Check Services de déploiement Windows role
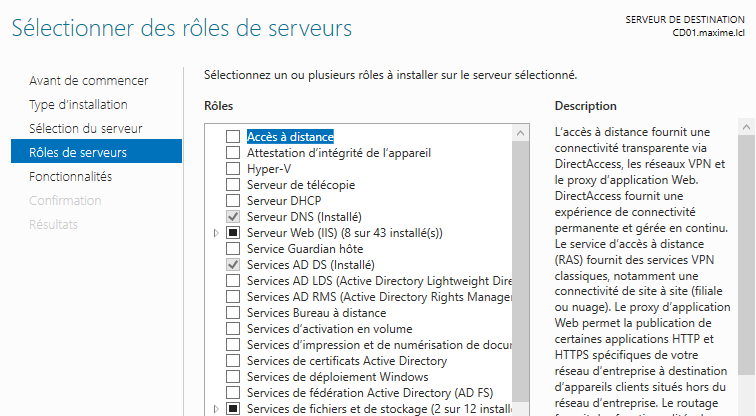Screen dimensions: 756x416 point(233,377)
